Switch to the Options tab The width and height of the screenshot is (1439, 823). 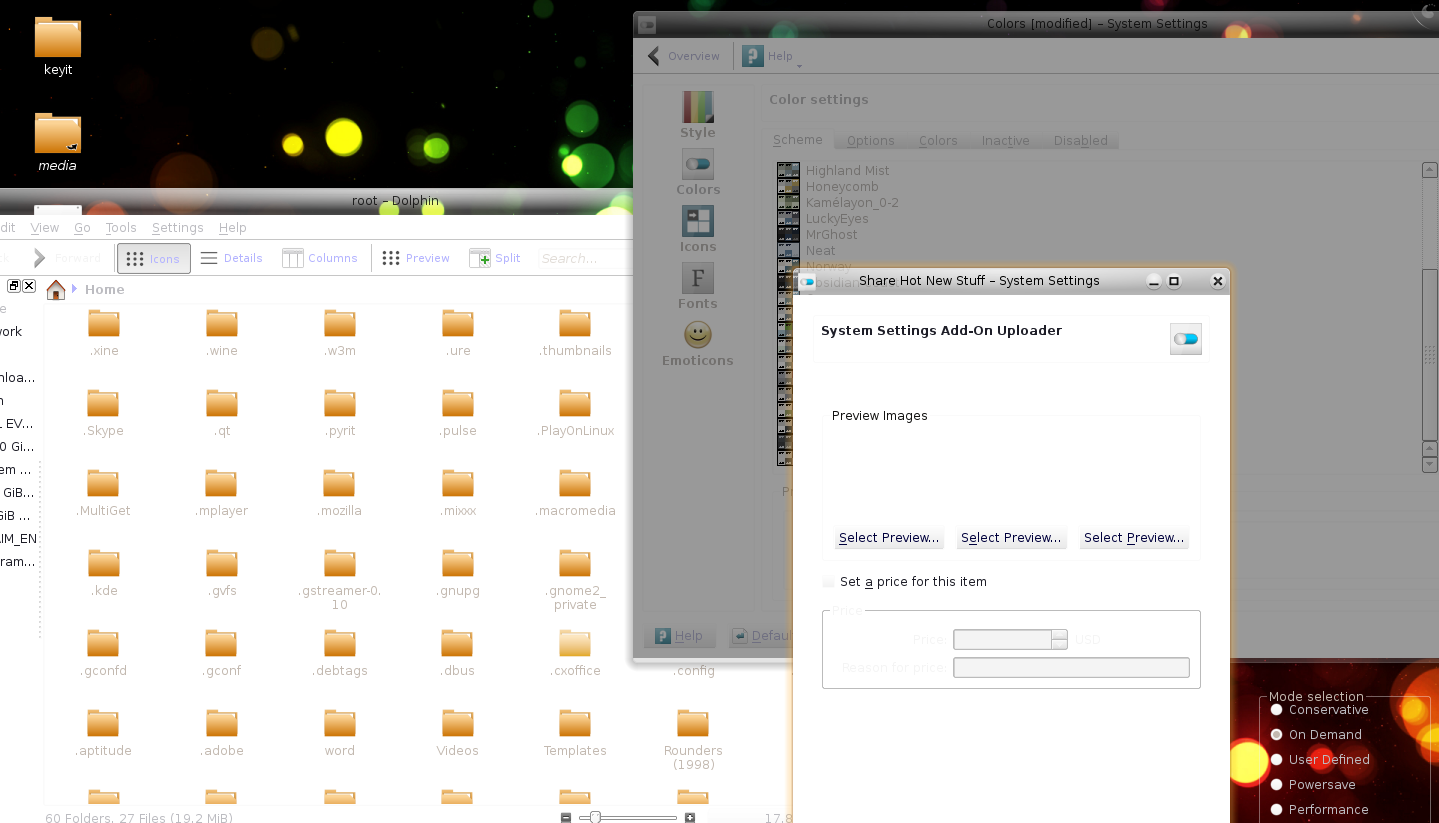point(871,141)
